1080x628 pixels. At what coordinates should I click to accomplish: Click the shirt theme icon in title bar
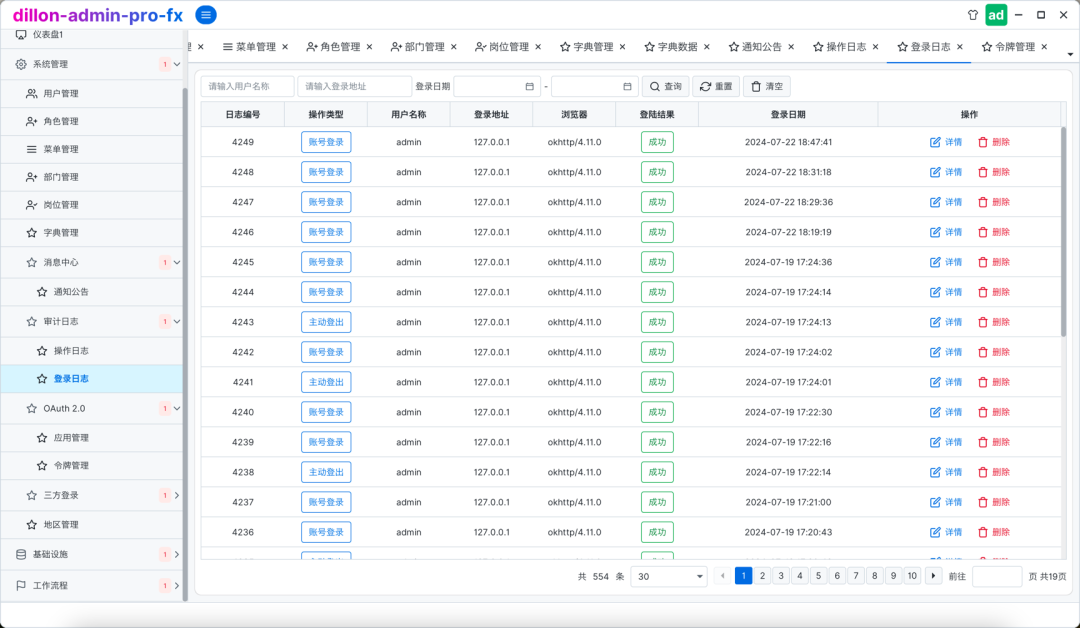[972, 15]
